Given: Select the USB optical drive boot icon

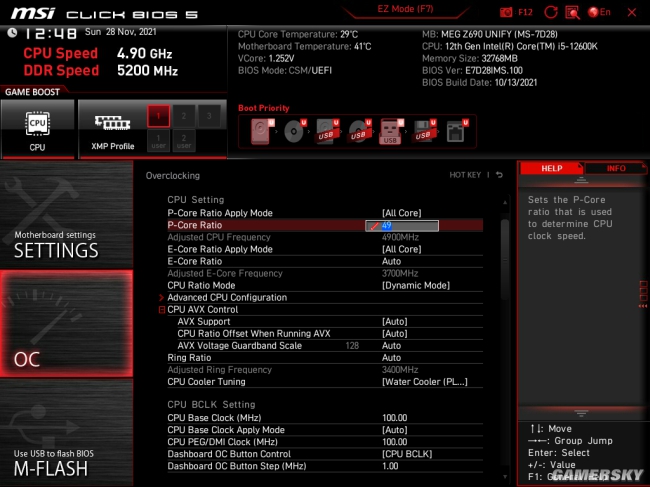Looking at the screenshot, I should 359,131.
